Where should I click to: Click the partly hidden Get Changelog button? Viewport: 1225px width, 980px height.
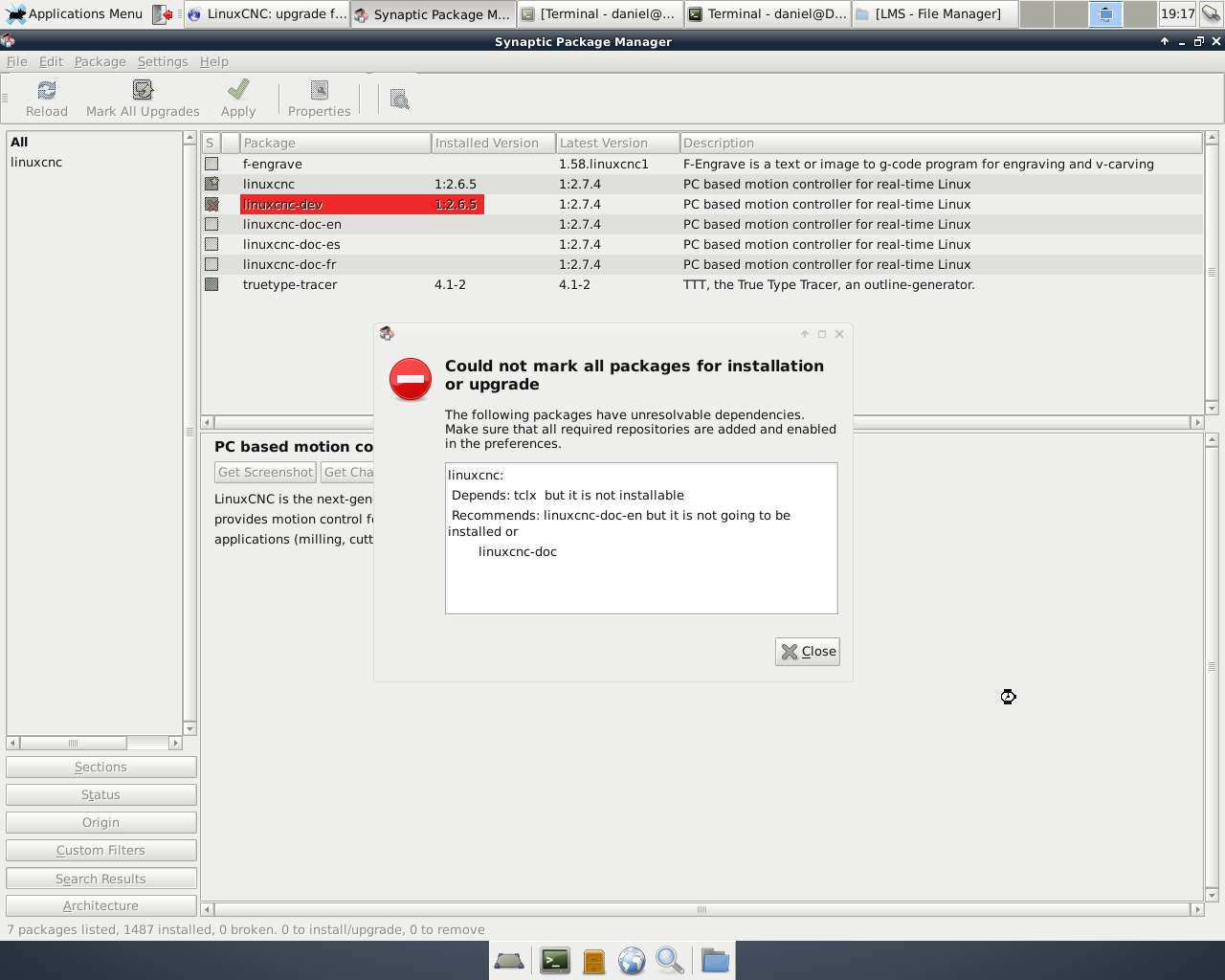click(x=346, y=473)
